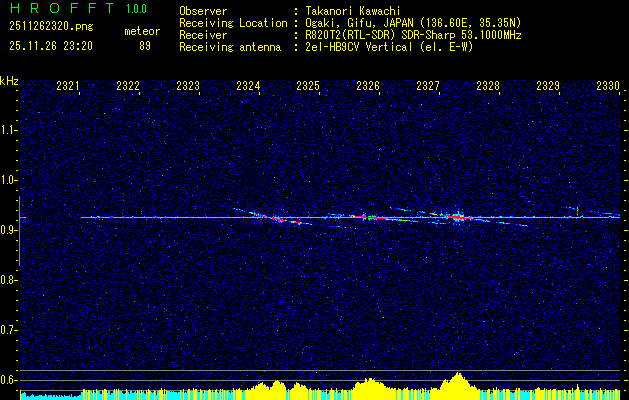
Task: Click the date stamp 25.11.26 23:20
Action: (x=51, y=46)
